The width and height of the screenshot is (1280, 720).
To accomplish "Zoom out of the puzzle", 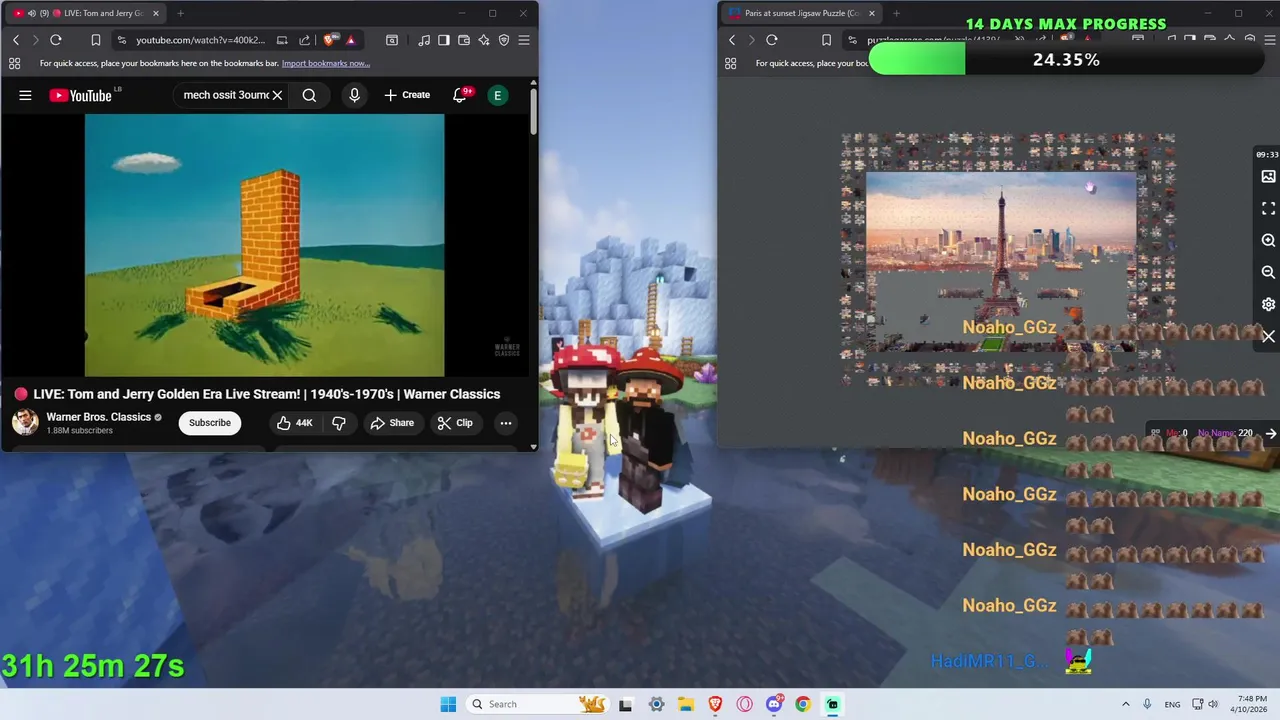I will tap(1268, 272).
